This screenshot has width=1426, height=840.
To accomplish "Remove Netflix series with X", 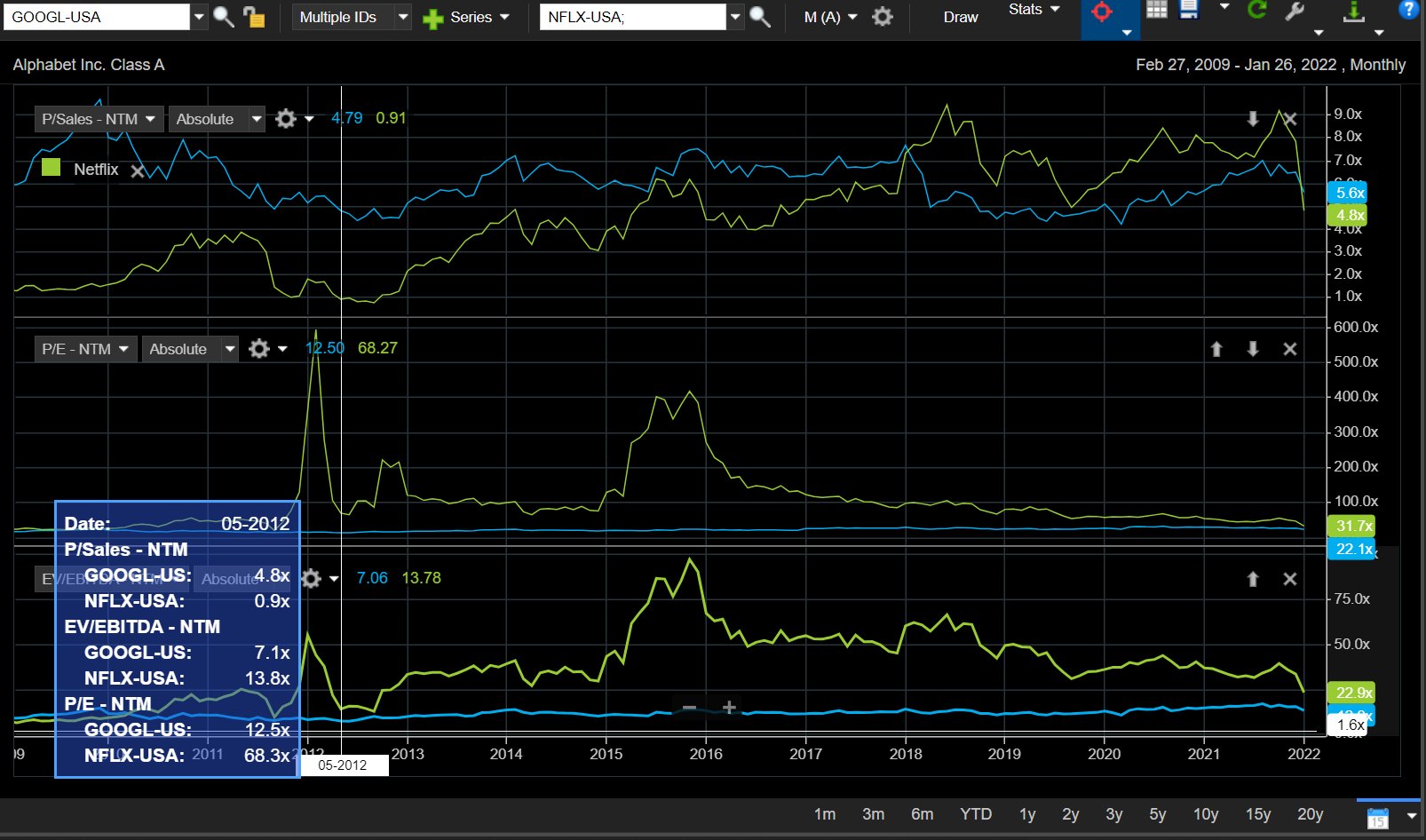I will coord(138,171).
